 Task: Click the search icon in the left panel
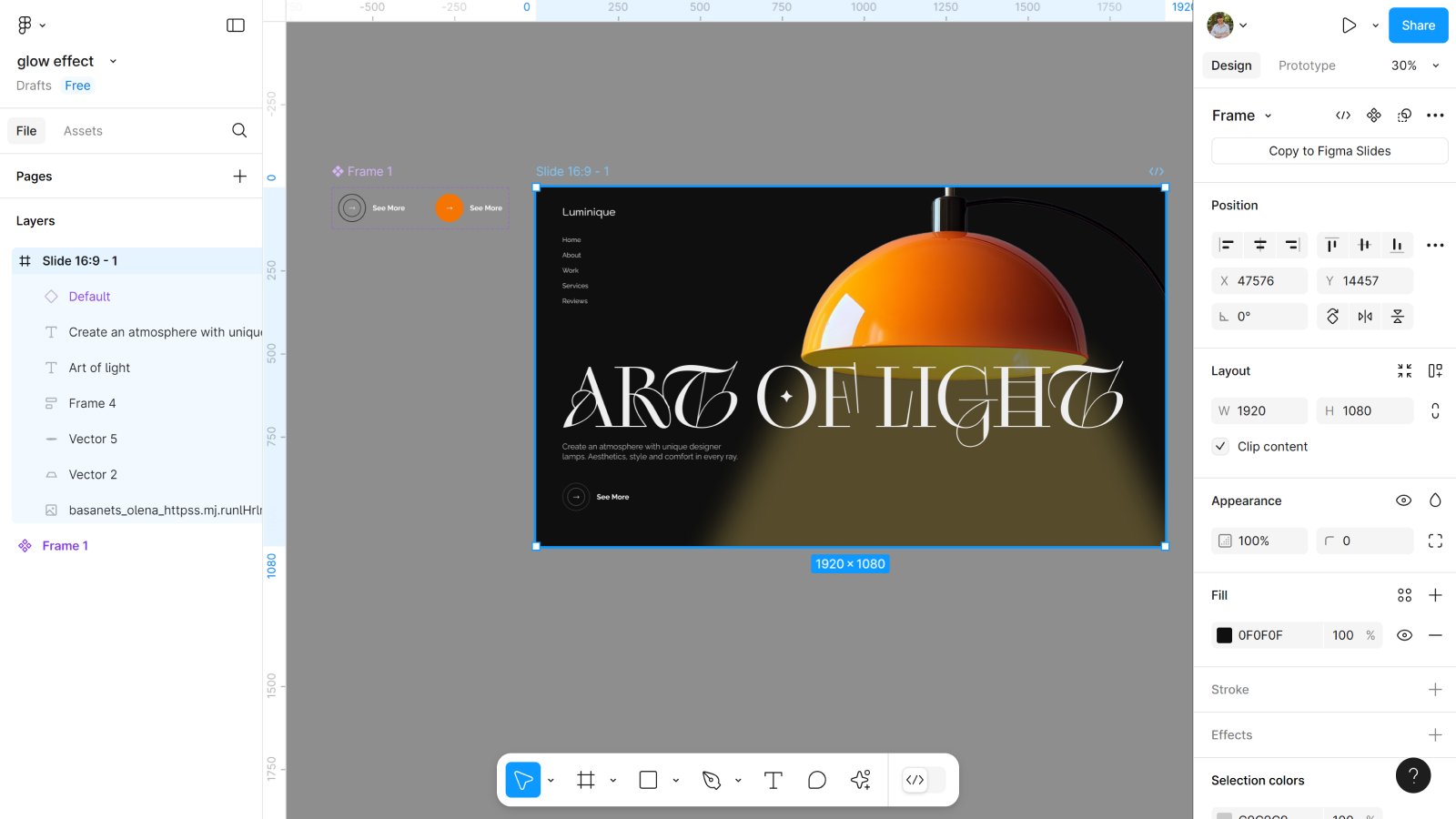click(239, 131)
